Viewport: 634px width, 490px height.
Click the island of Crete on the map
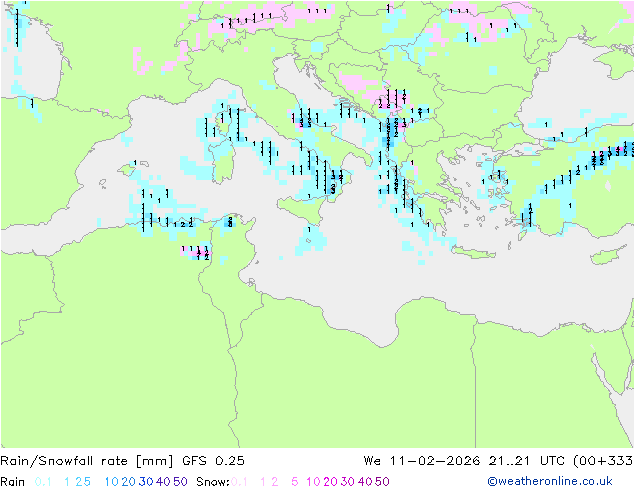(472, 253)
